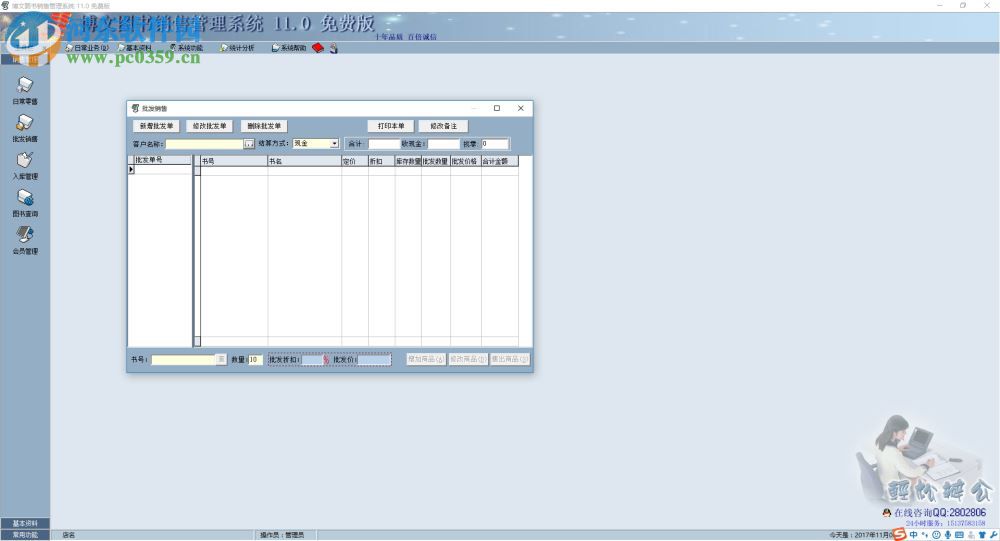Click the 修改备注 button
The image size is (1000, 541).
tap(443, 126)
